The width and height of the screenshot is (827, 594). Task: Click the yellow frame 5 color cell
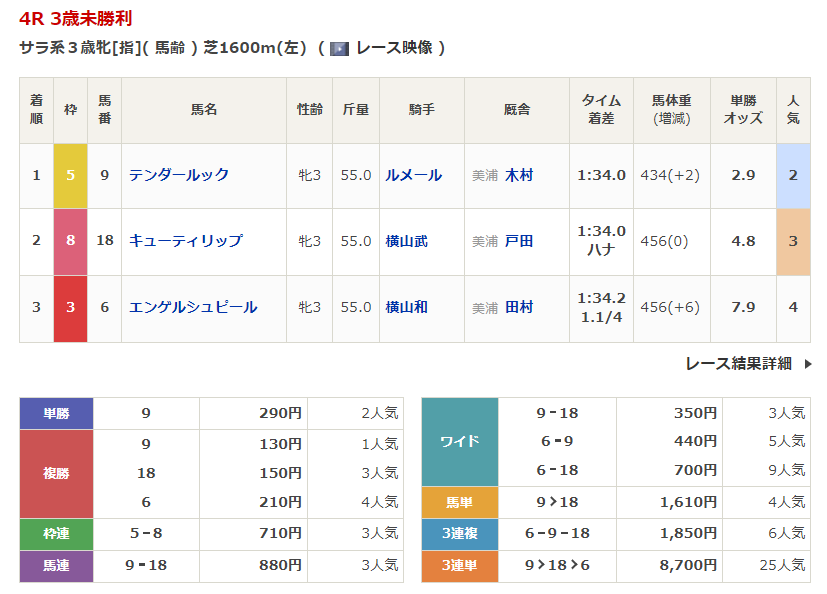coord(70,175)
